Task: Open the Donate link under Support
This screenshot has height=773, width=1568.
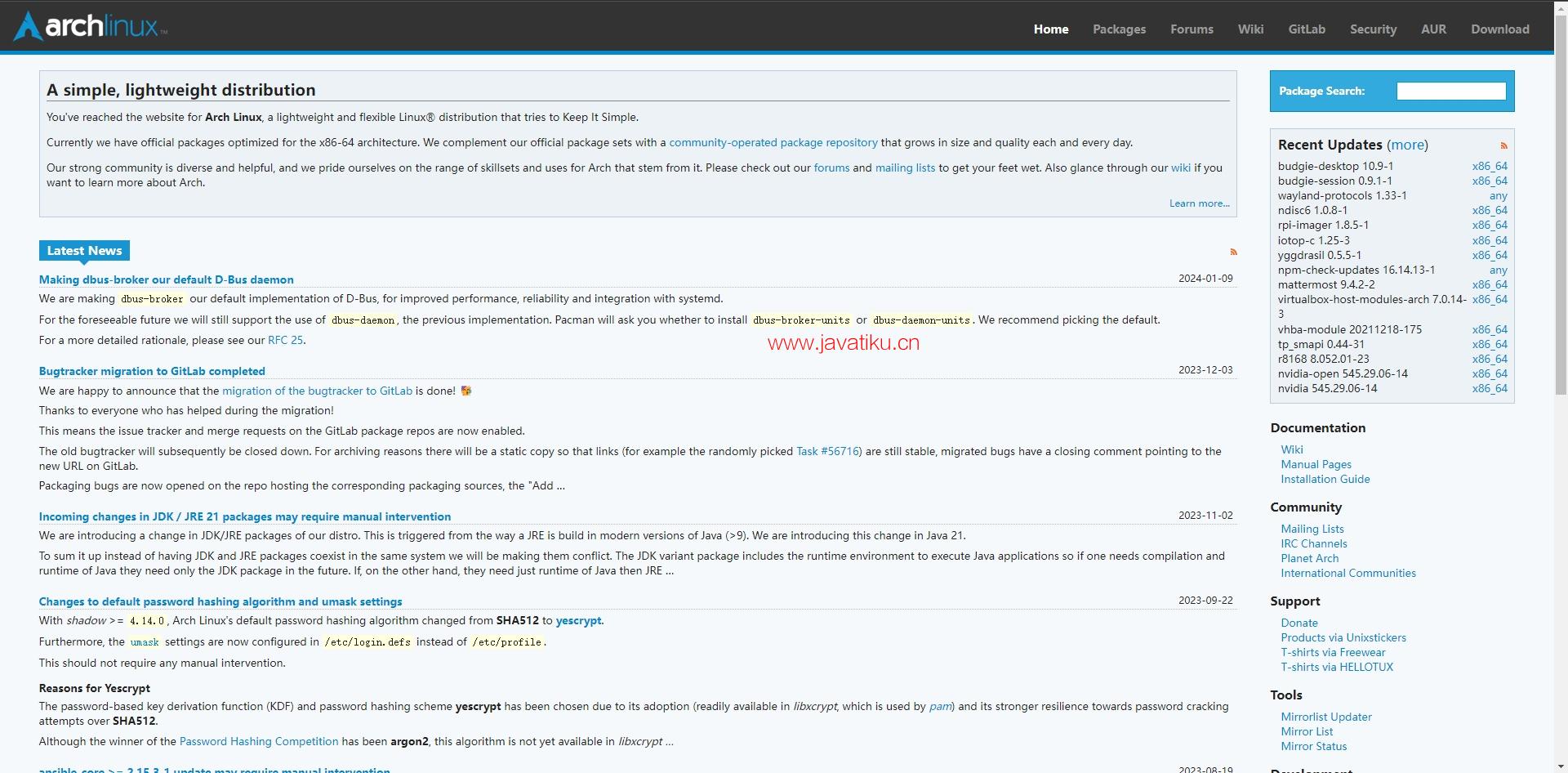Action: coord(1299,623)
